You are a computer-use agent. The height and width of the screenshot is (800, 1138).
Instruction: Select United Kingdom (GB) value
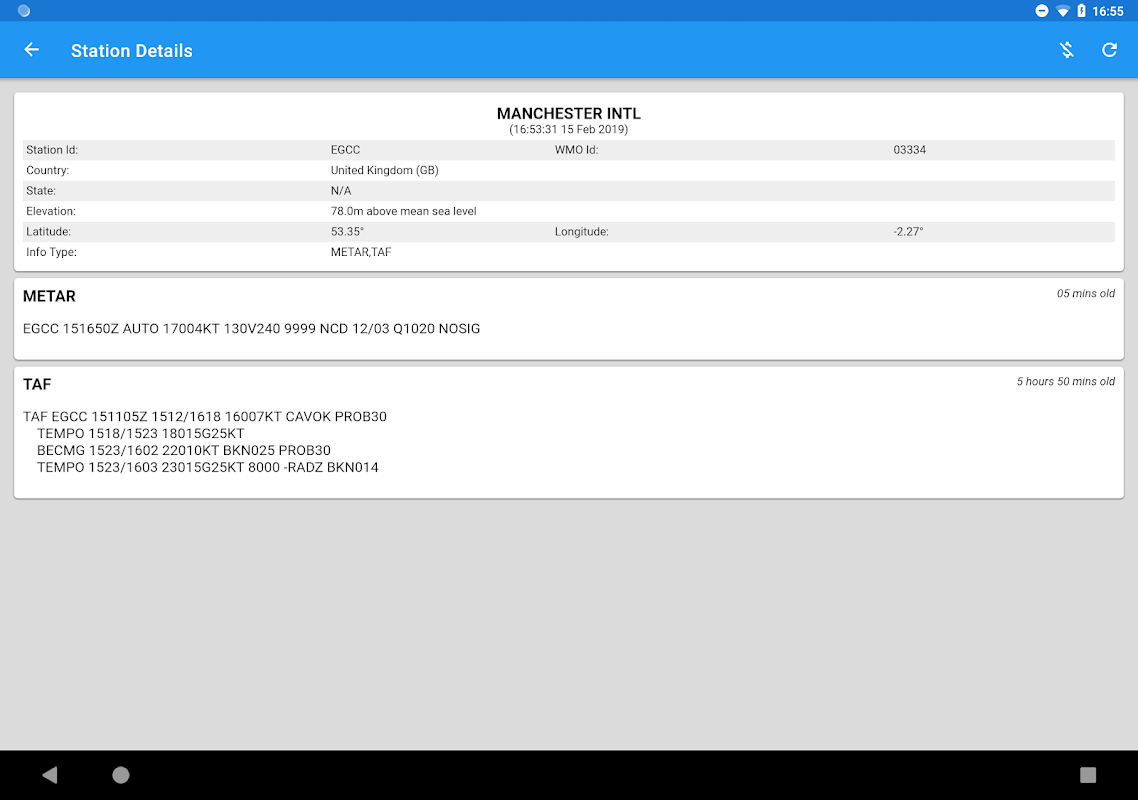385,170
